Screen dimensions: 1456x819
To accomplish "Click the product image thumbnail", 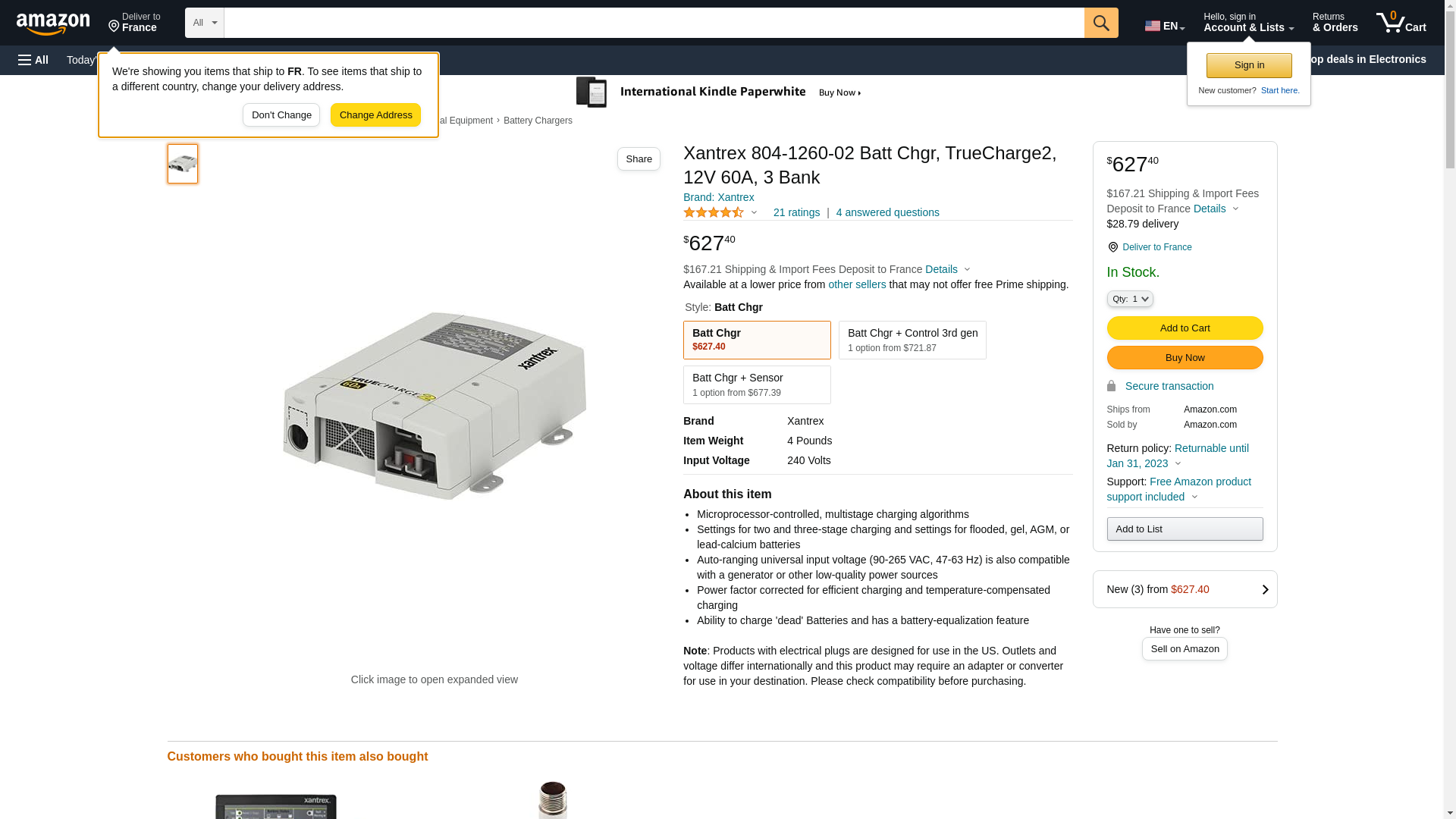I will [x=183, y=164].
